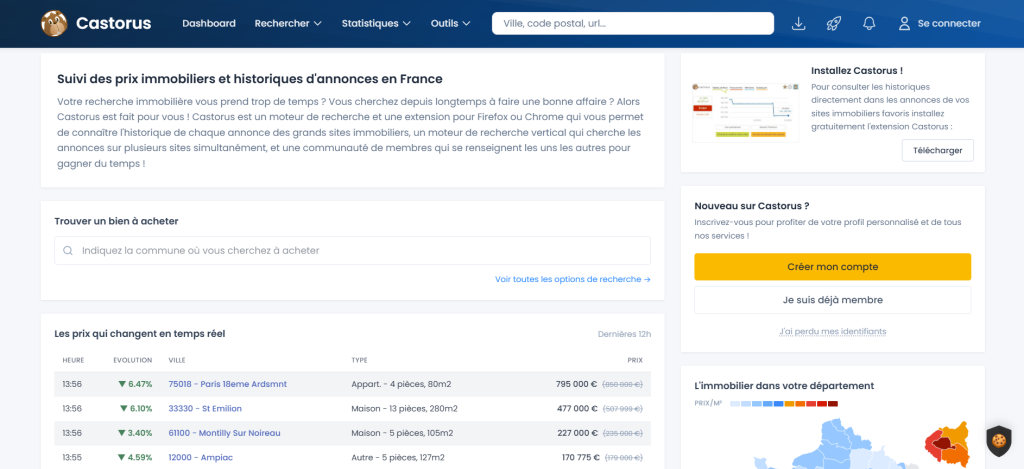Image resolution: width=1024 pixels, height=469 pixels.
Task: Click the magnifier icon in commune search
Action: coord(68,250)
